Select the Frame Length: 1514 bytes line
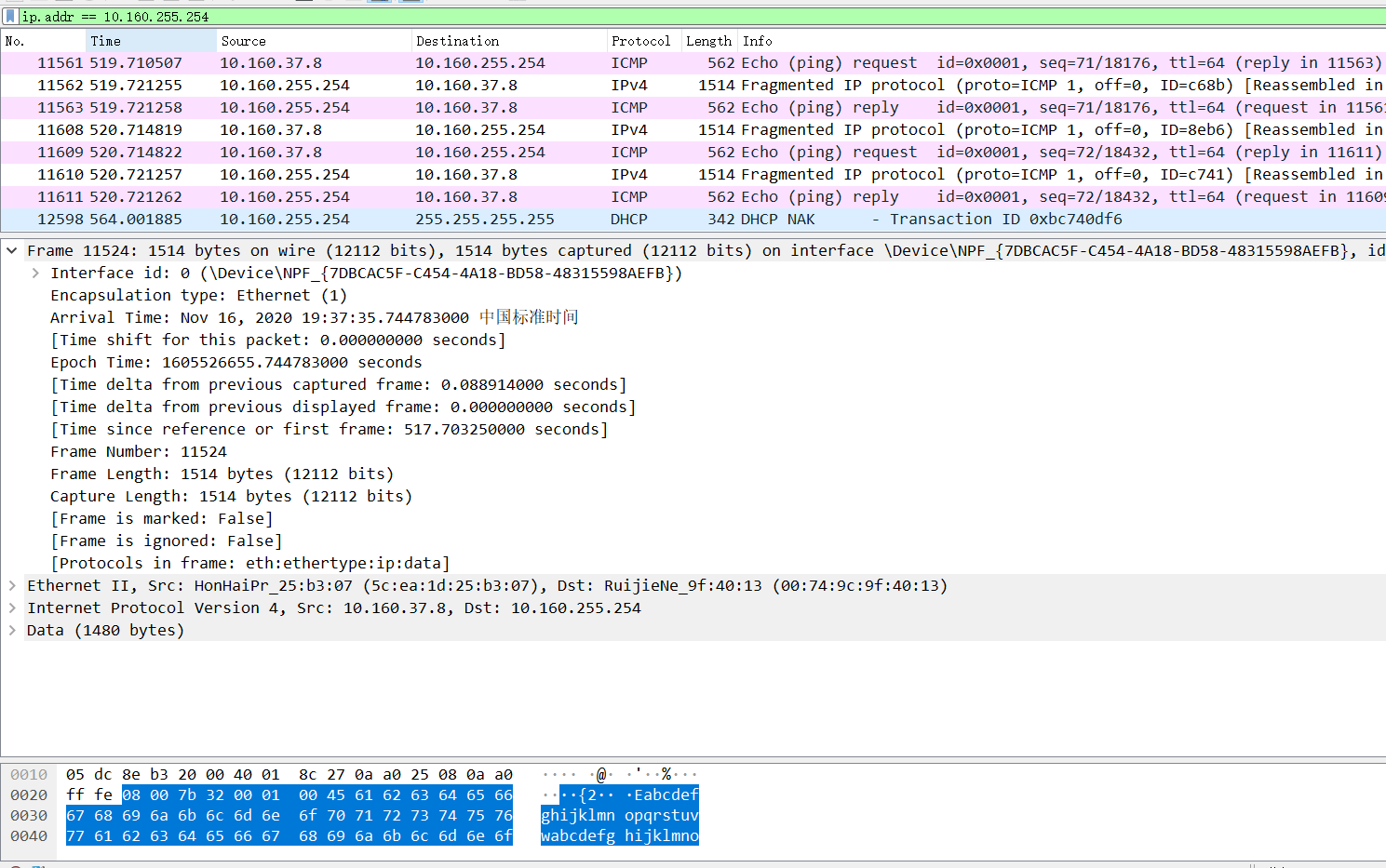This screenshot has height=868, width=1386. 222,474
